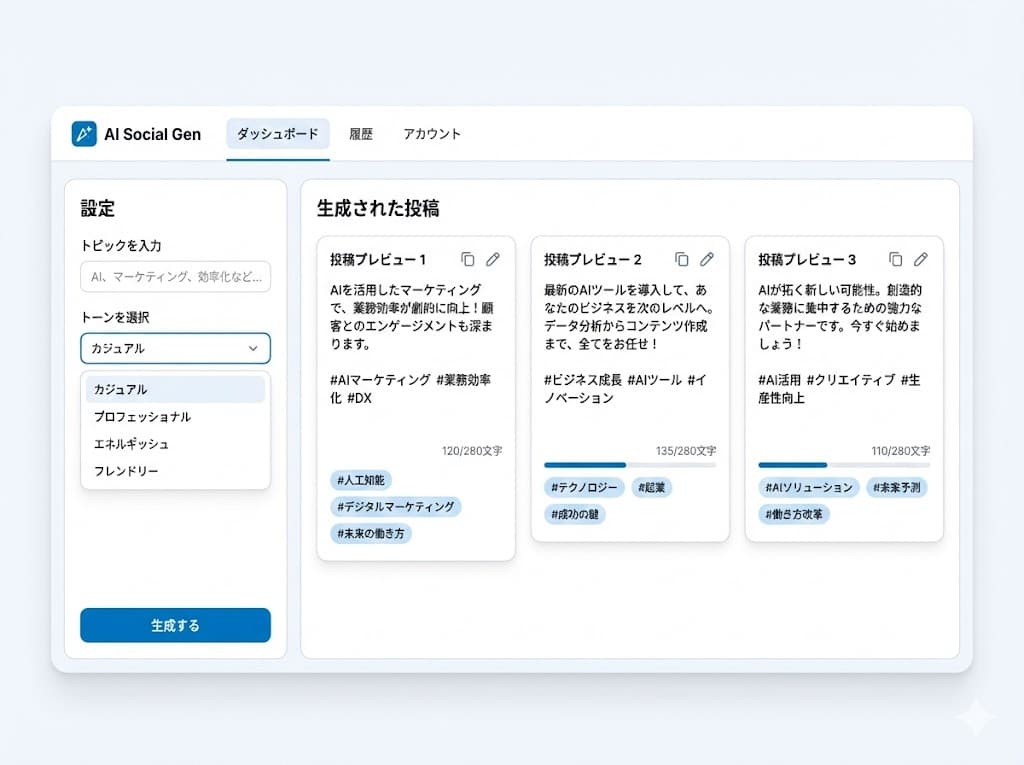This screenshot has width=1024, height=765.
Task: Select プロフェッショナル from the tone list
Action: 142,417
